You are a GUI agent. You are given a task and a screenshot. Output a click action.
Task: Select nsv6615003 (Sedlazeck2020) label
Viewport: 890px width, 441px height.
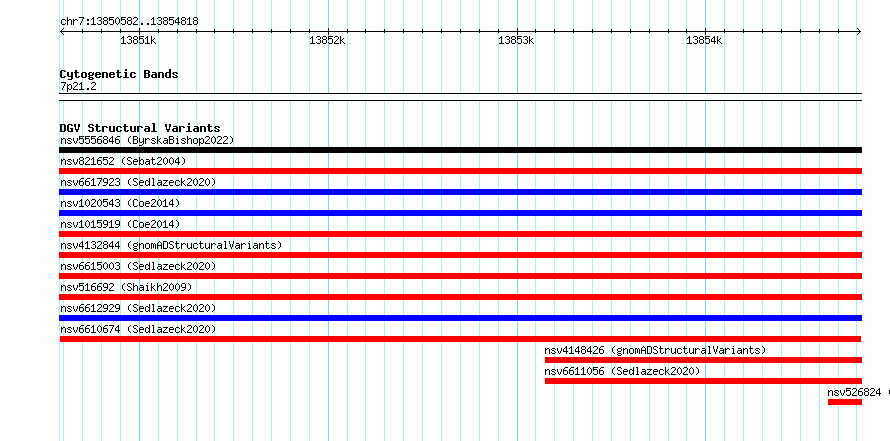coord(138,266)
